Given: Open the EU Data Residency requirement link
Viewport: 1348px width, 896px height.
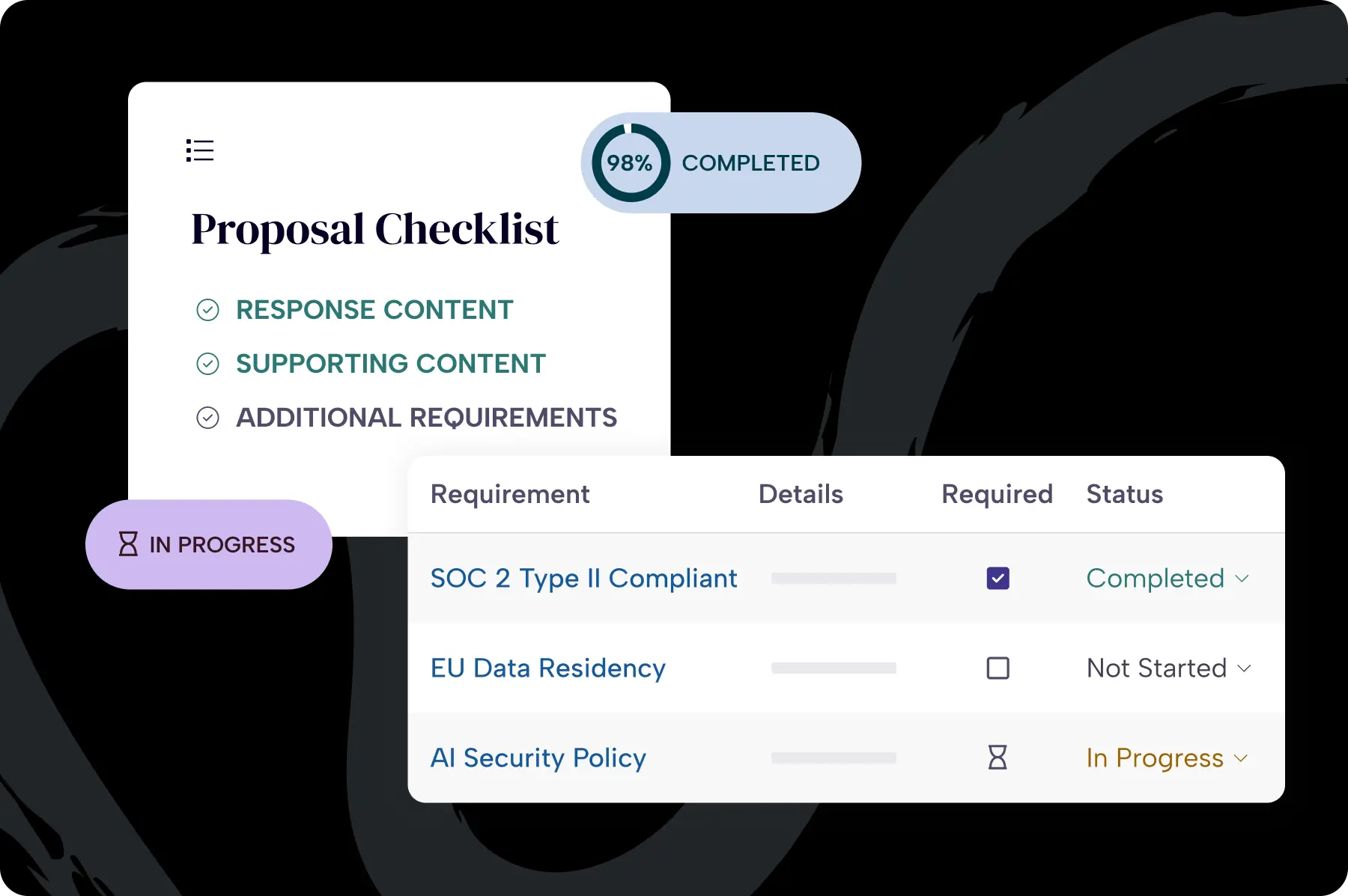Looking at the screenshot, I should [x=547, y=668].
